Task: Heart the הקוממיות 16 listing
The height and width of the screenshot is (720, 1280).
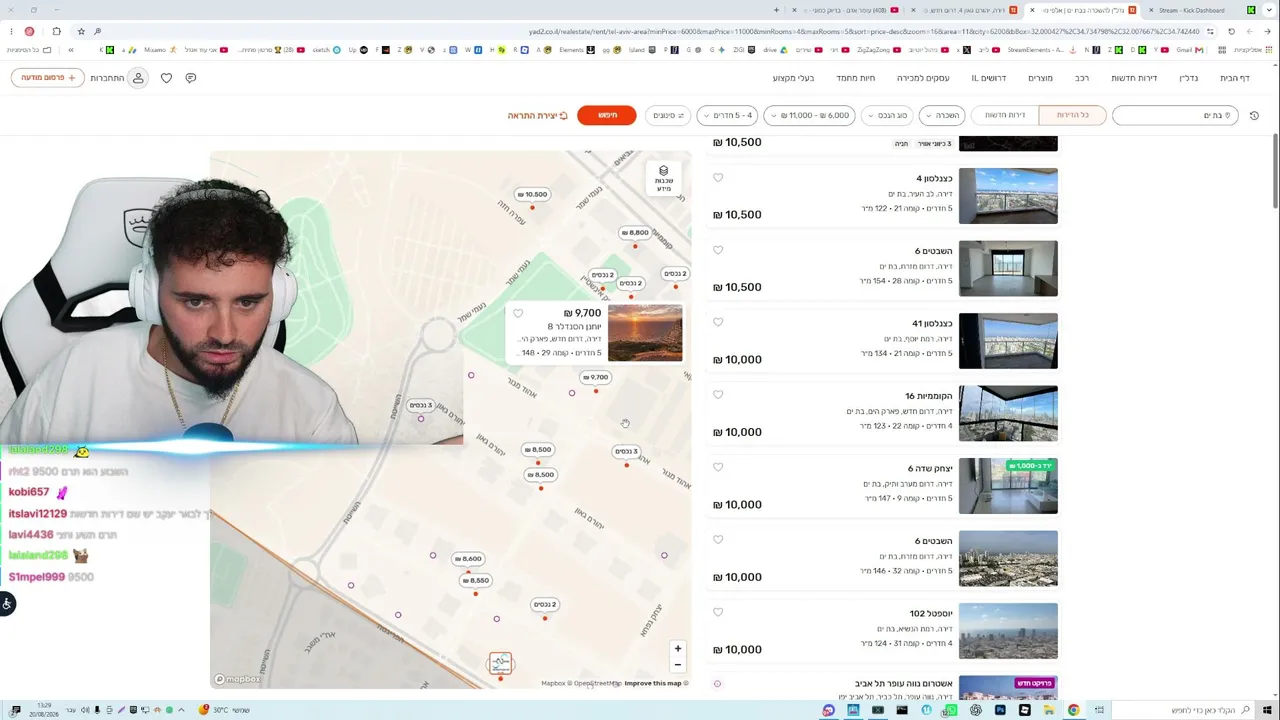Action: pyautogui.click(x=718, y=395)
